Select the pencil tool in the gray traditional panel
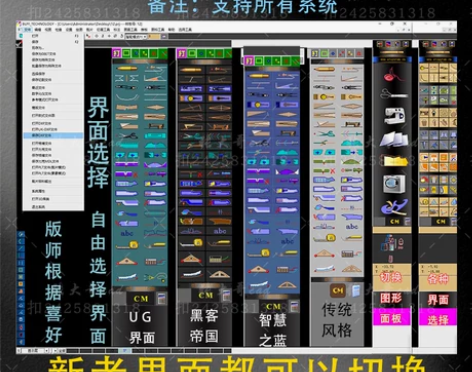Viewport: 472px width, 372px height. (x=324, y=69)
